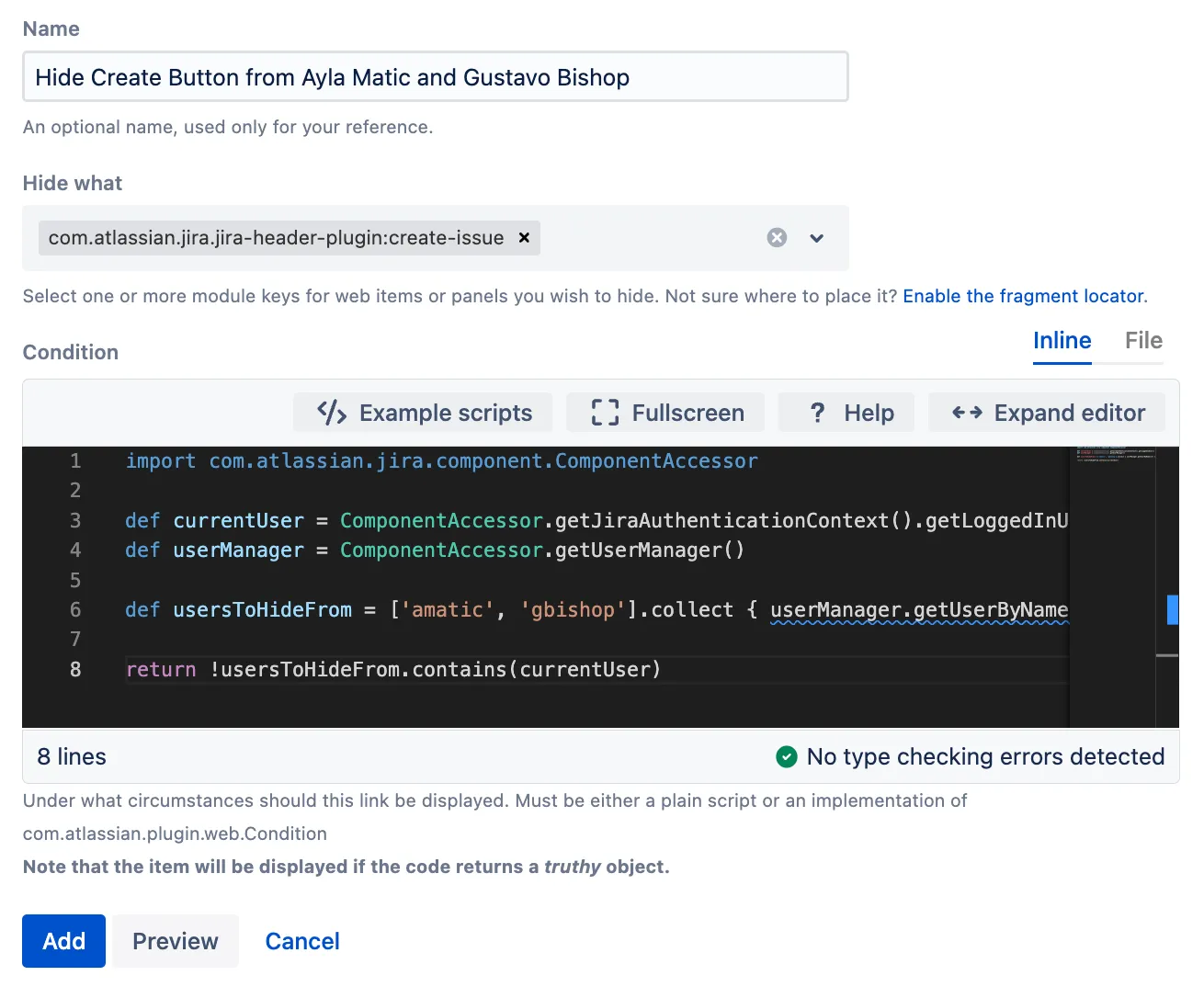Click the def usersToHideFrom code line
1204x987 pixels.
(596, 610)
